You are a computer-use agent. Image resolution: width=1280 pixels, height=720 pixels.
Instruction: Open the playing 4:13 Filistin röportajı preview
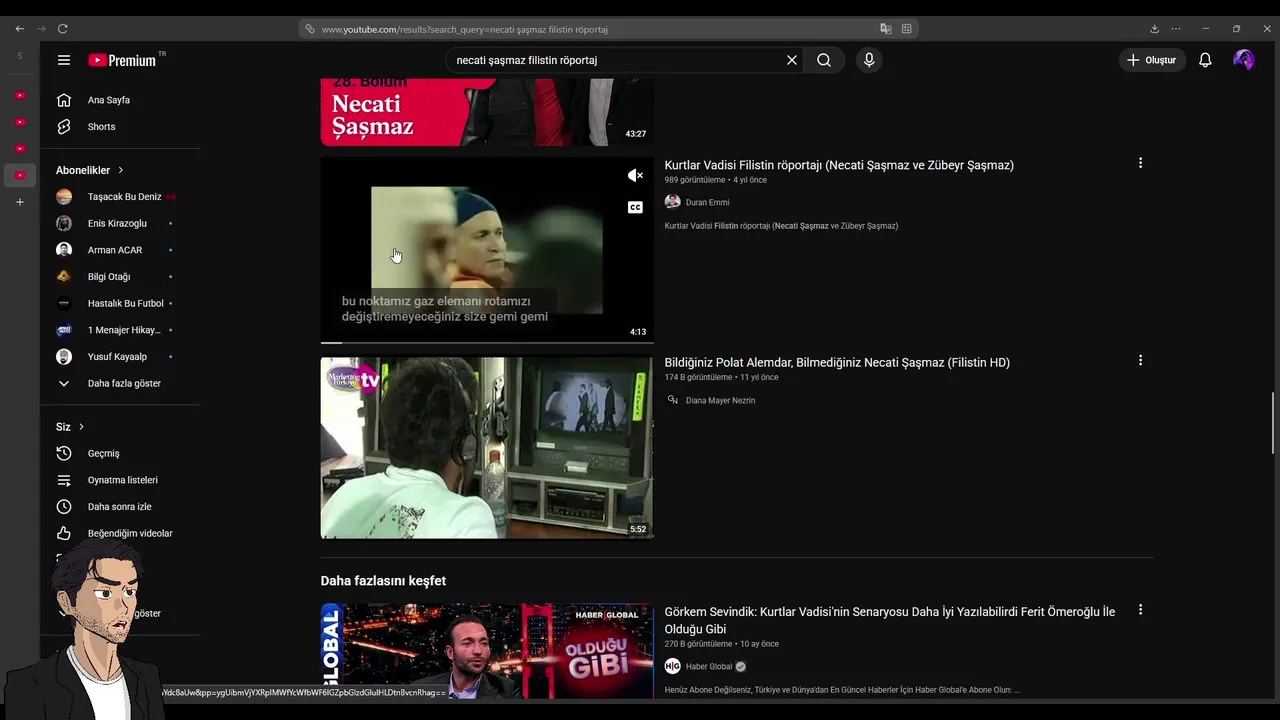pyautogui.click(x=487, y=250)
